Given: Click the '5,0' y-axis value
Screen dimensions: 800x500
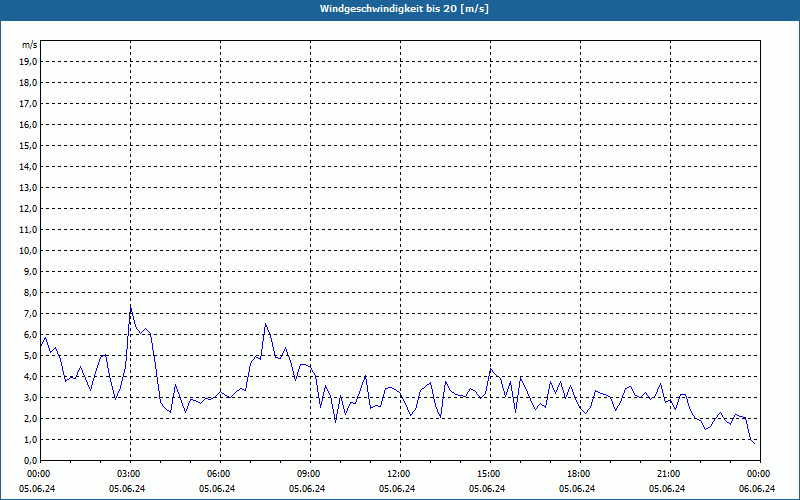Looking at the screenshot, I should (x=31, y=356).
